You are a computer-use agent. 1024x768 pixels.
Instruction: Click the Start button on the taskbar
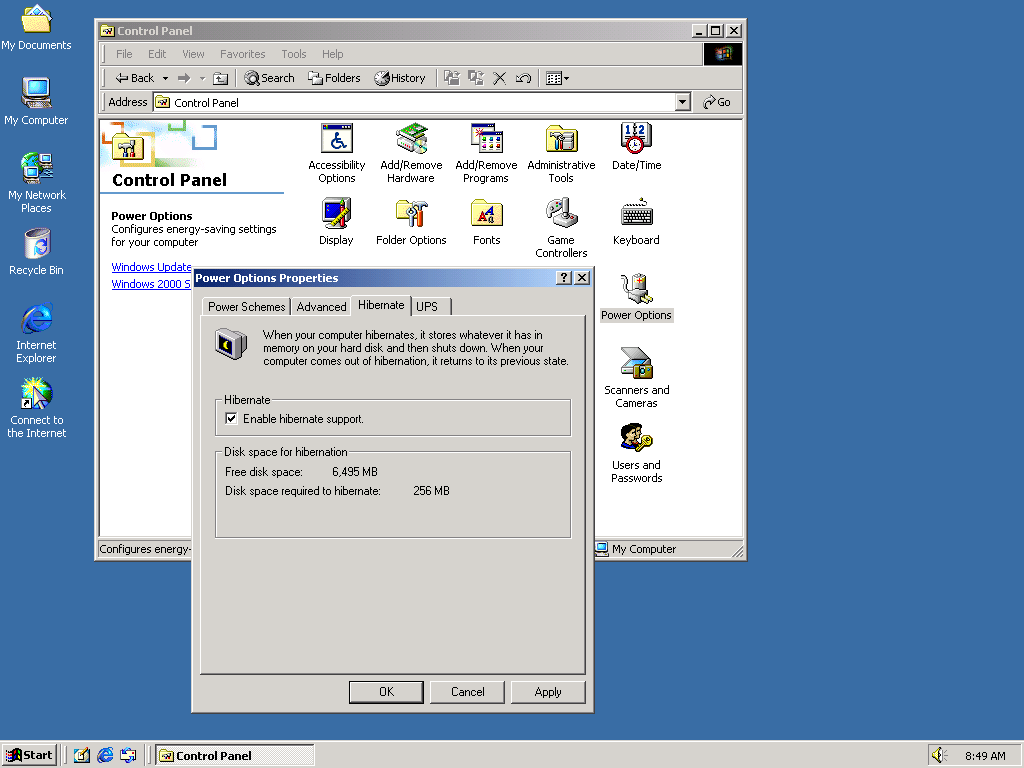(29, 754)
